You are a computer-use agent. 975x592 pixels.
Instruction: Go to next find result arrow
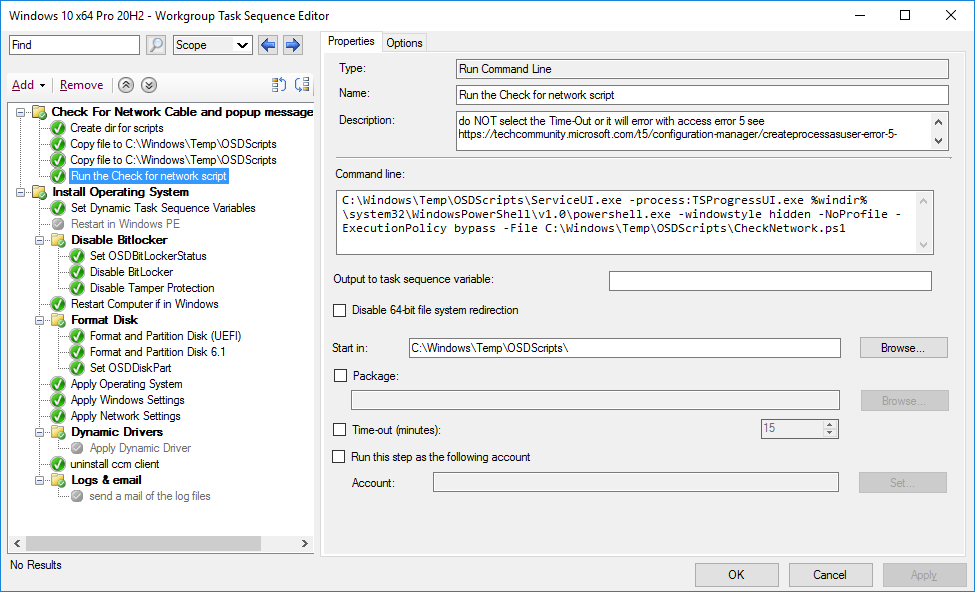pyautogui.click(x=293, y=45)
